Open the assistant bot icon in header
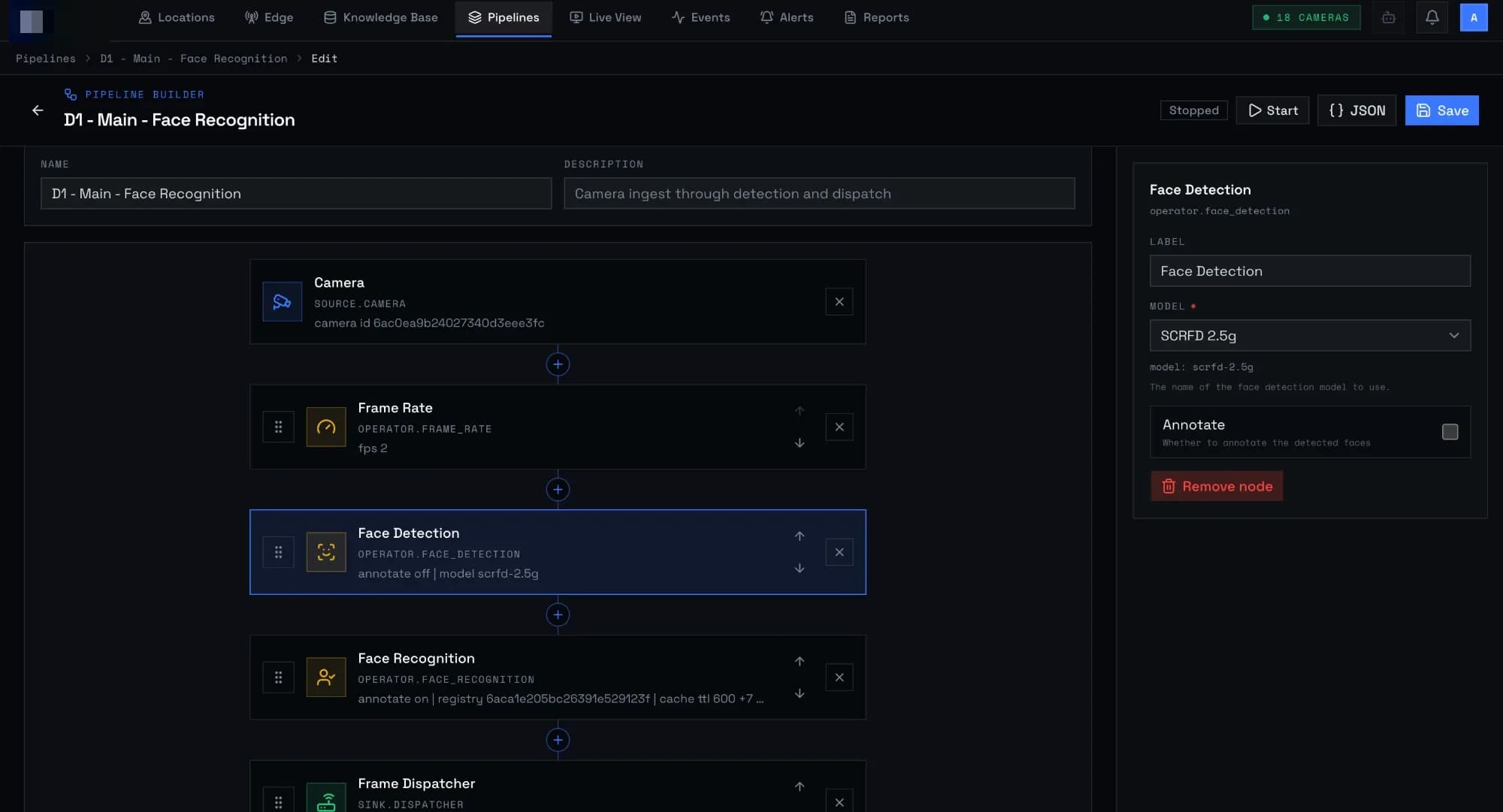This screenshot has height=812, width=1503. [x=1388, y=17]
